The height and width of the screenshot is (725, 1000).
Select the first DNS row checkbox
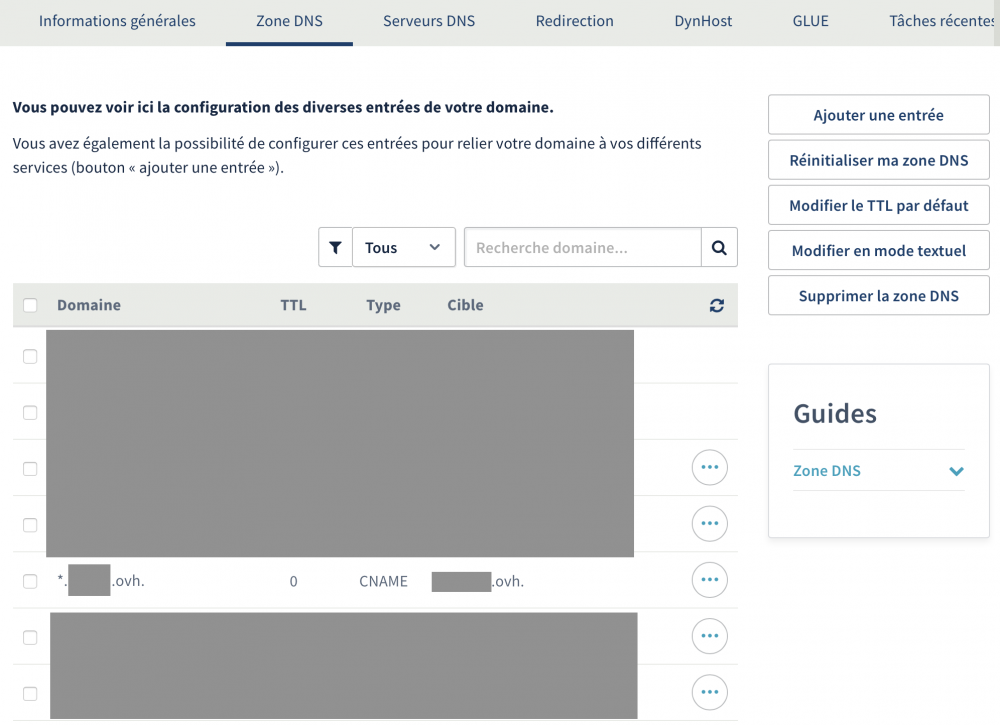(x=30, y=357)
